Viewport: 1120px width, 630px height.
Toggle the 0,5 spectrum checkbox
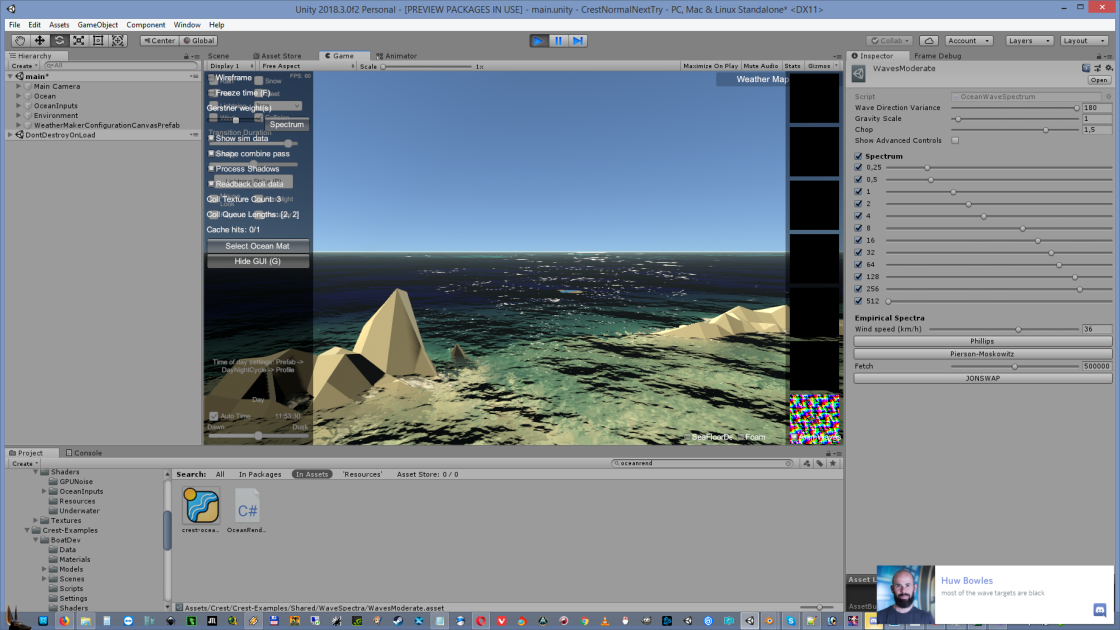click(859, 179)
